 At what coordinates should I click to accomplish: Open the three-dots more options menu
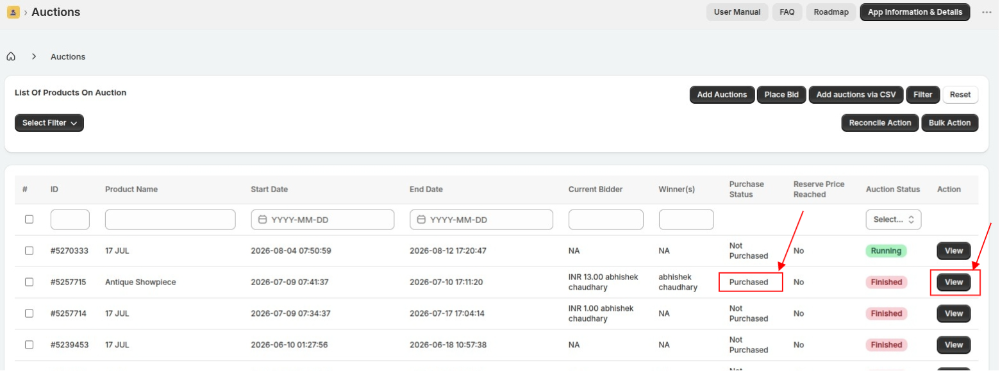tap(986, 12)
